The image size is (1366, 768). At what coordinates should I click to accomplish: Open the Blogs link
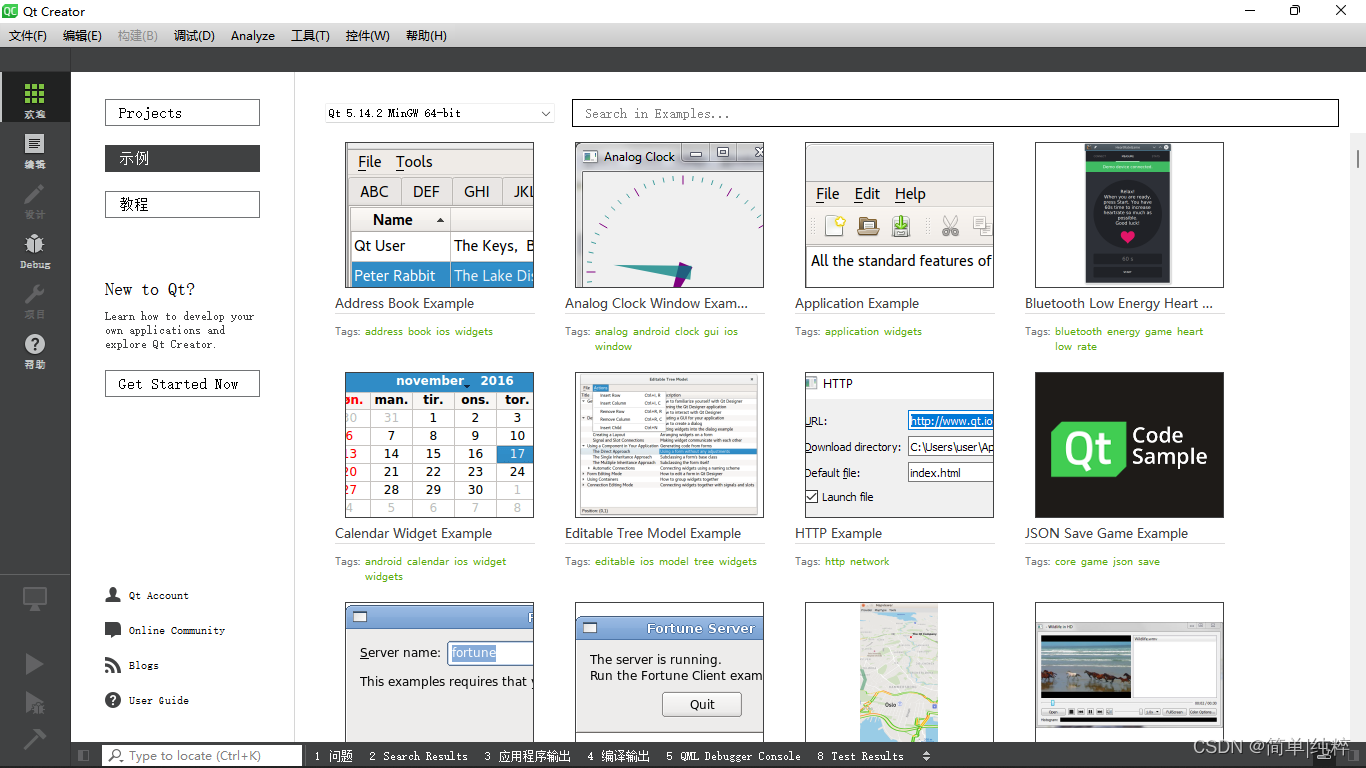coord(143,666)
